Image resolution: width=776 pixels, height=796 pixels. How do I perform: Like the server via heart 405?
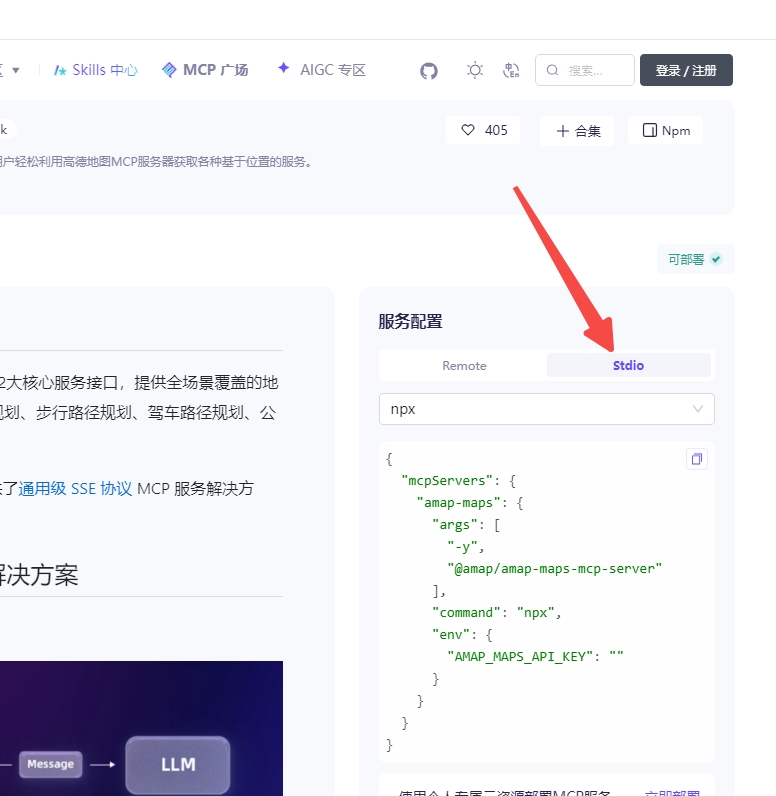click(483, 130)
